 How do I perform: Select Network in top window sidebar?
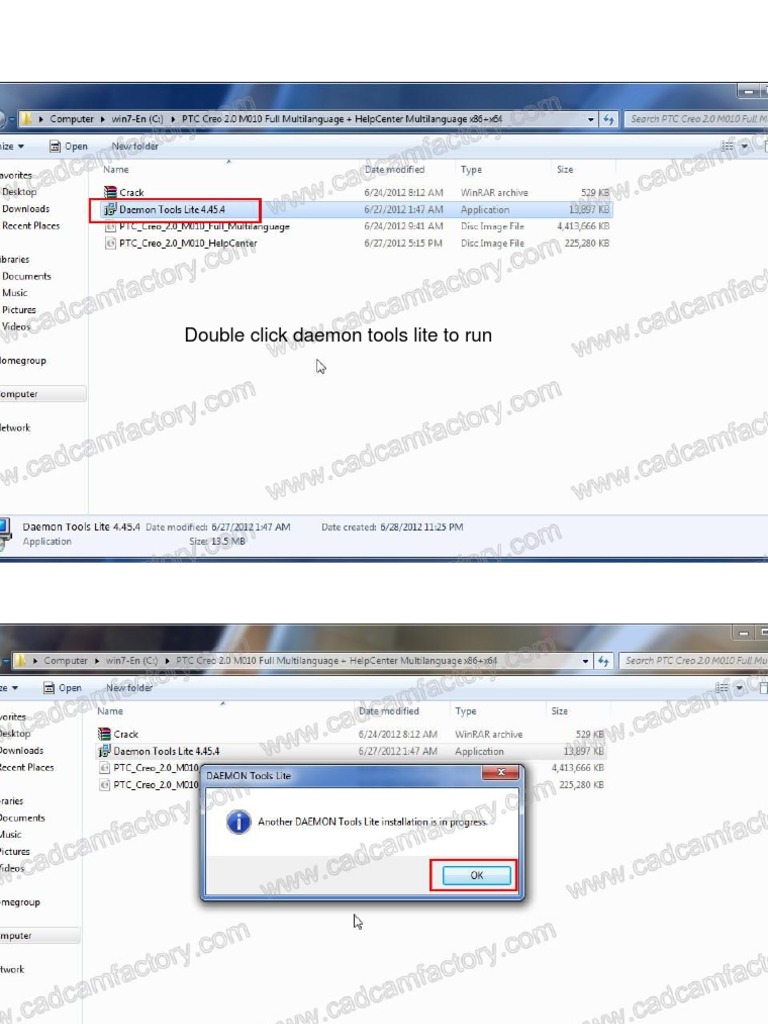(15, 428)
